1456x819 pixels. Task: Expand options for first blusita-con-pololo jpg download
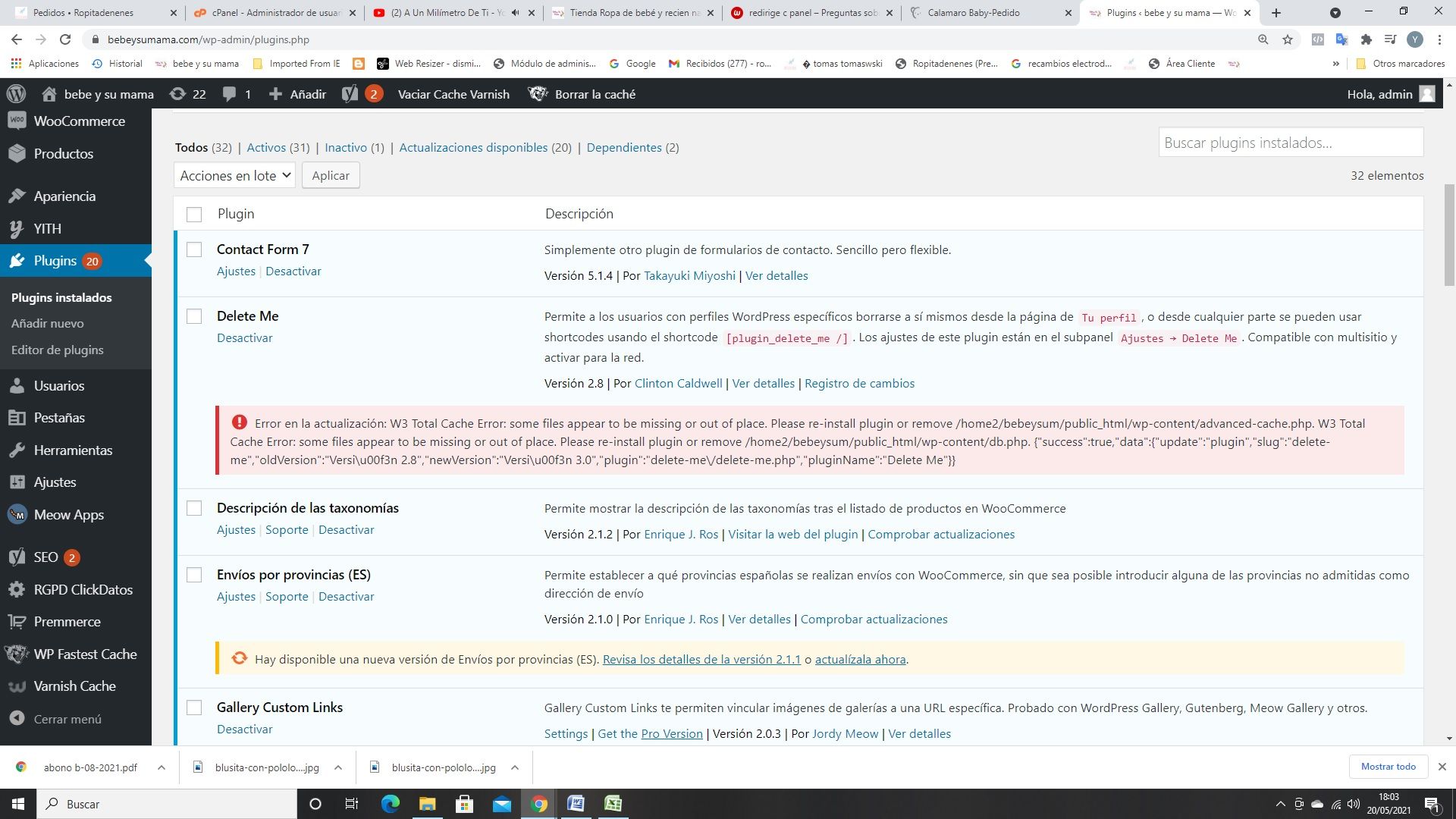(338, 767)
